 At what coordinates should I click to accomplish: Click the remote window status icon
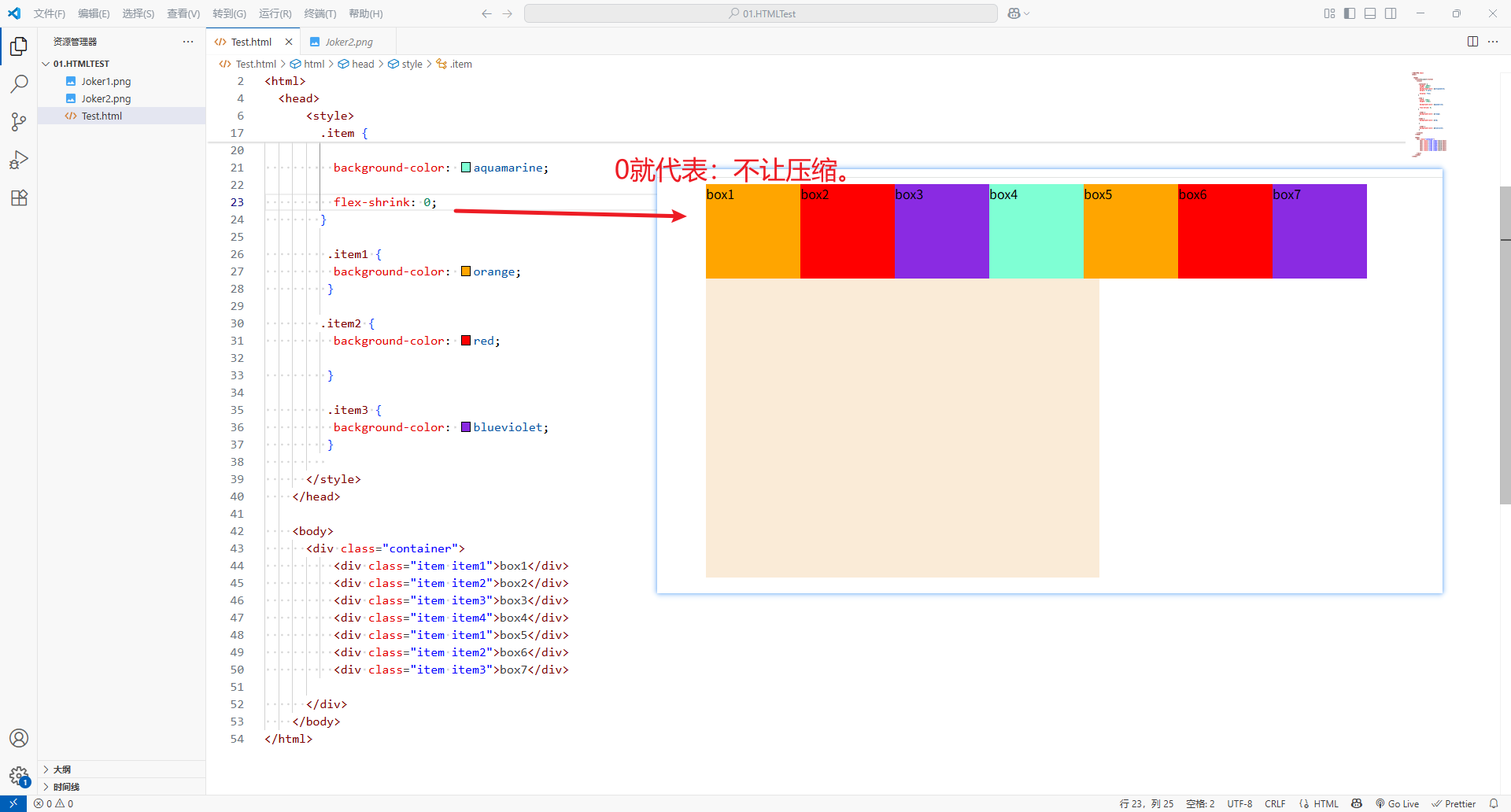click(x=13, y=803)
